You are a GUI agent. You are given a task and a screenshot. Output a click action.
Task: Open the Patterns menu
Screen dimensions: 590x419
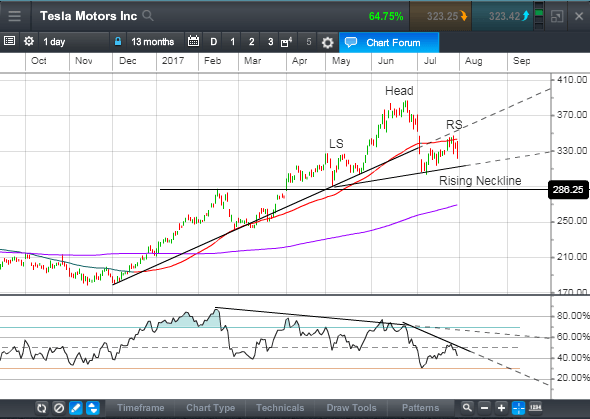click(420, 408)
